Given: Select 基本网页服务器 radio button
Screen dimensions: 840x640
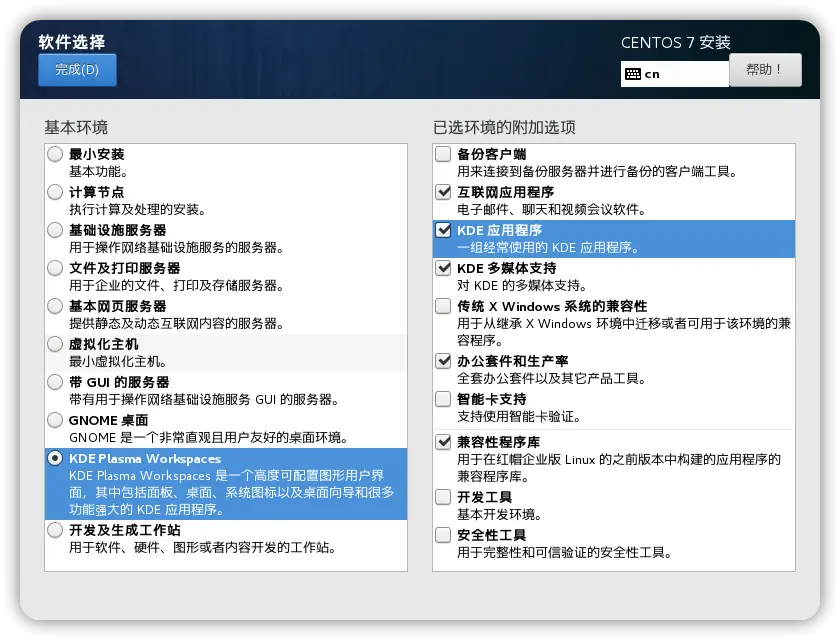Looking at the screenshot, I should [x=55, y=306].
